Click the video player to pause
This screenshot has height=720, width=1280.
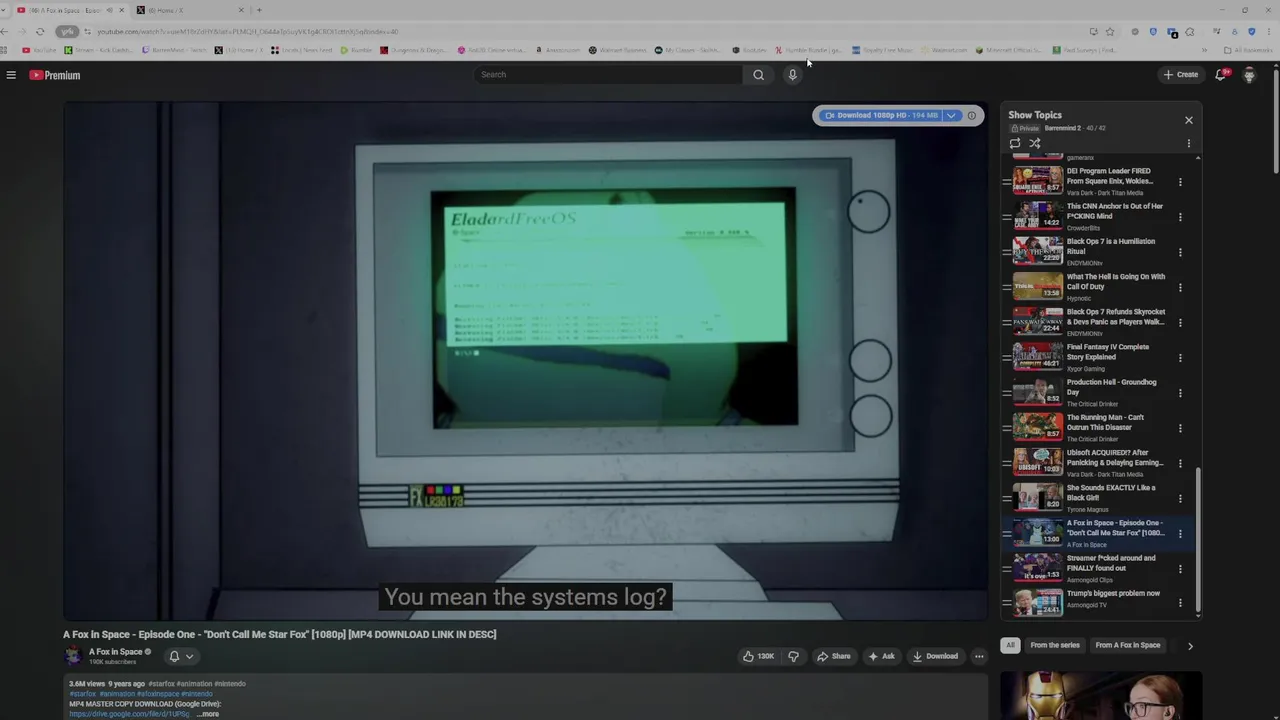click(x=525, y=360)
